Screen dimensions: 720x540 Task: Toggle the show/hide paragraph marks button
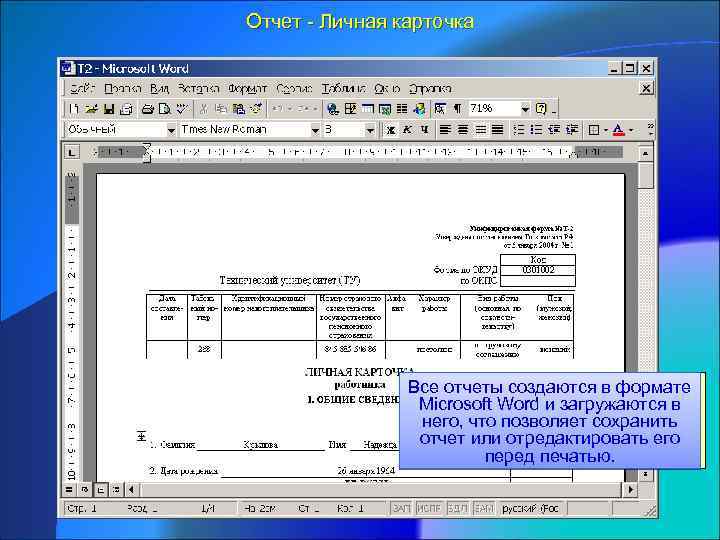point(457,109)
